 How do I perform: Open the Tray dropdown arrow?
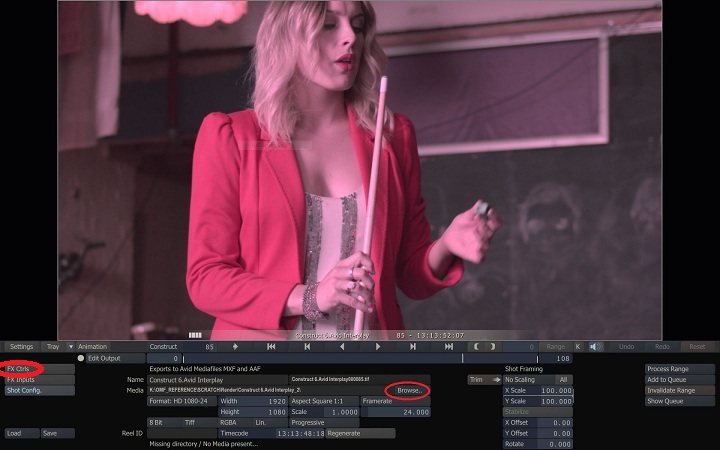71,347
